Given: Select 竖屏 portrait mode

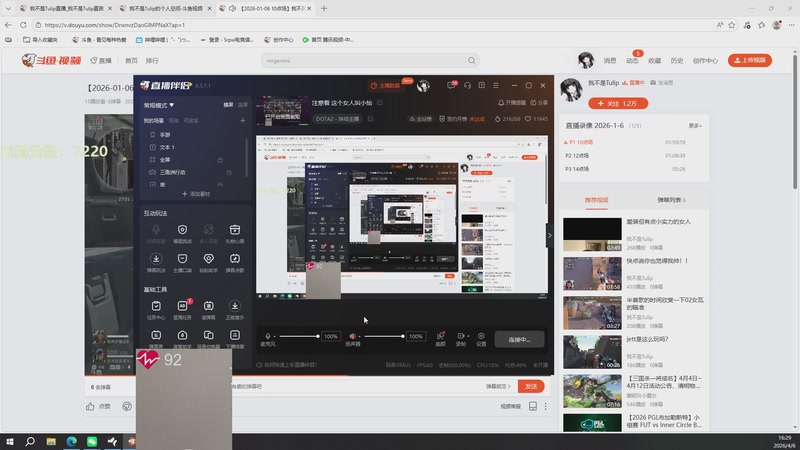Looking at the screenshot, I should point(243,105).
